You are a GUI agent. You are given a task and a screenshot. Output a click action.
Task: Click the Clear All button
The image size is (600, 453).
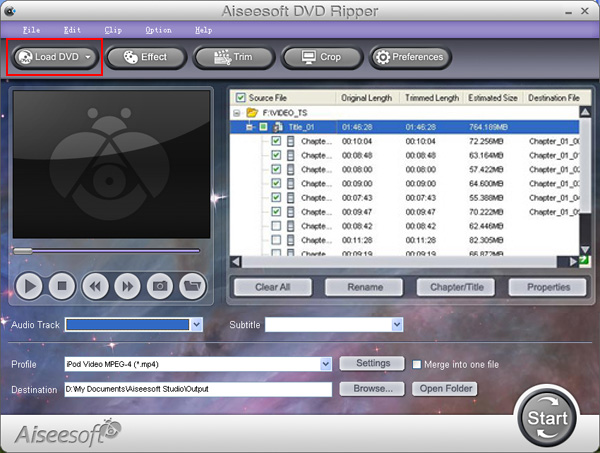[x=272, y=287]
